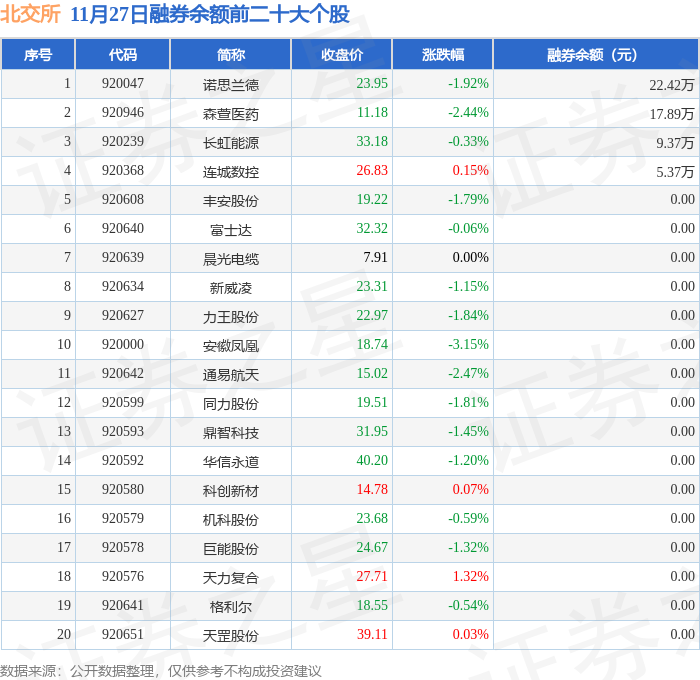Select stock name 格利尔
Screen dimensions: 700x680
[x=230, y=607]
